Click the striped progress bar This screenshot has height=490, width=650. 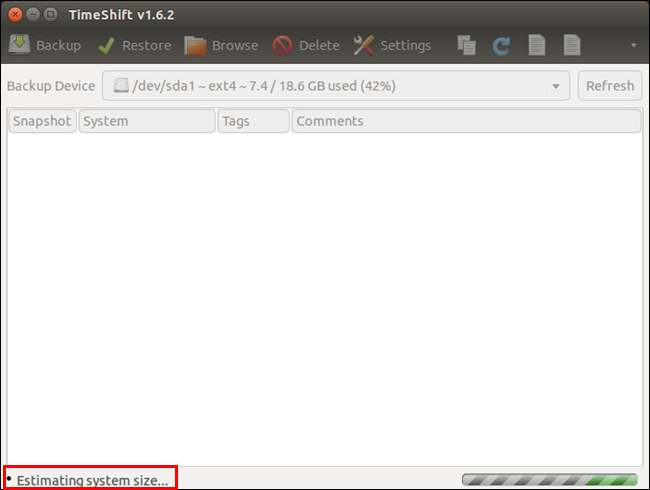coord(550,480)
